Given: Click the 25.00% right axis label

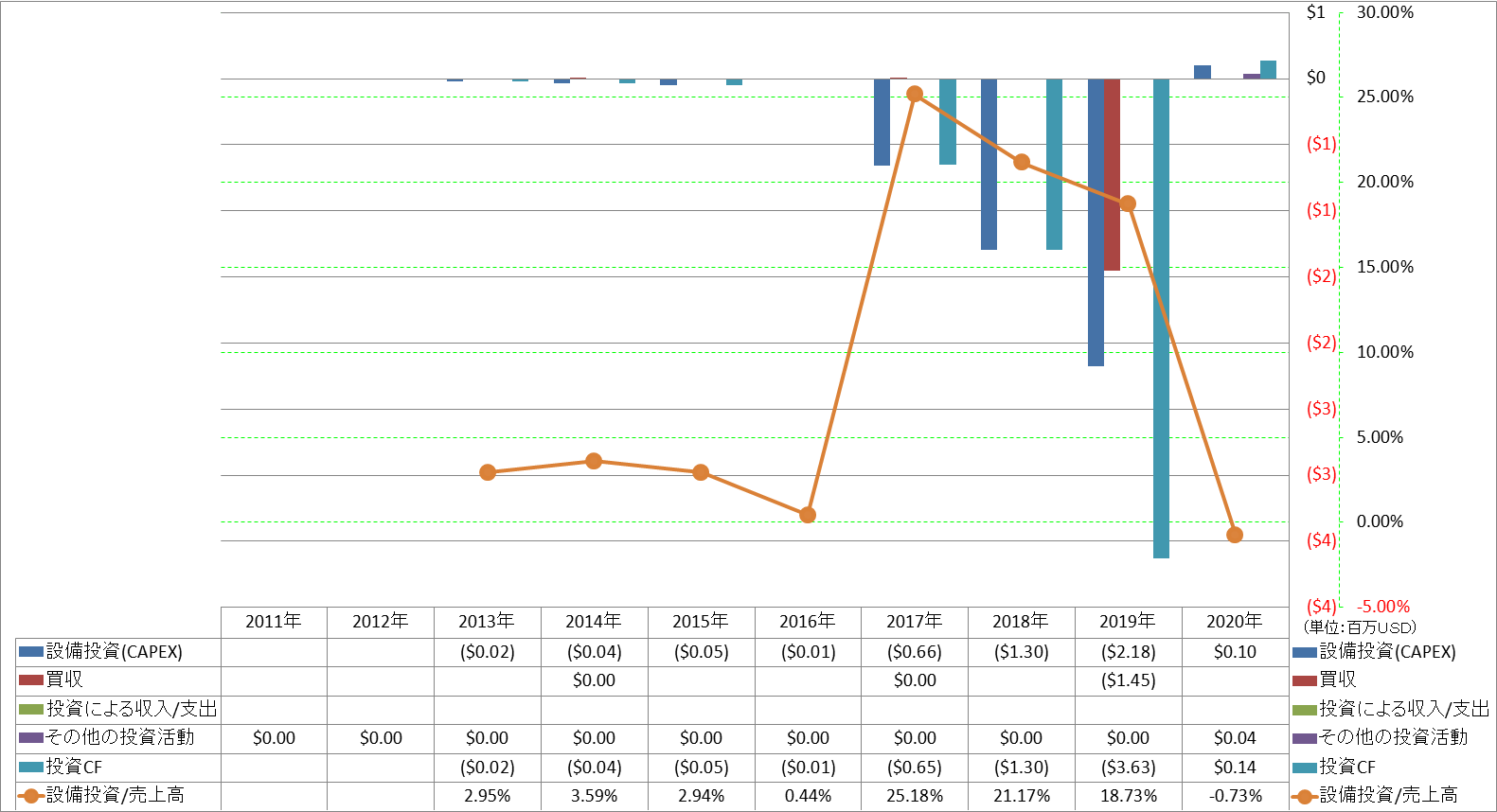Looking at the screenshot, I should pos(1384,97).
